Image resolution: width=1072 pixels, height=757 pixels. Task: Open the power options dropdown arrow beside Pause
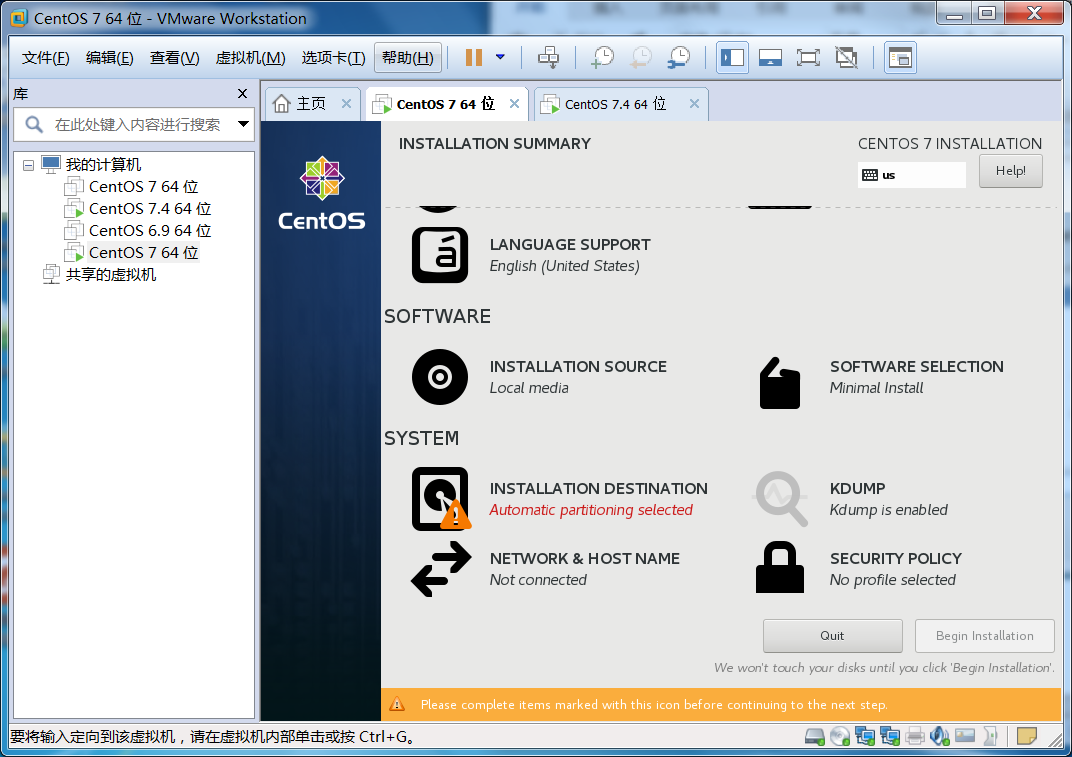(x=500, y=57)
